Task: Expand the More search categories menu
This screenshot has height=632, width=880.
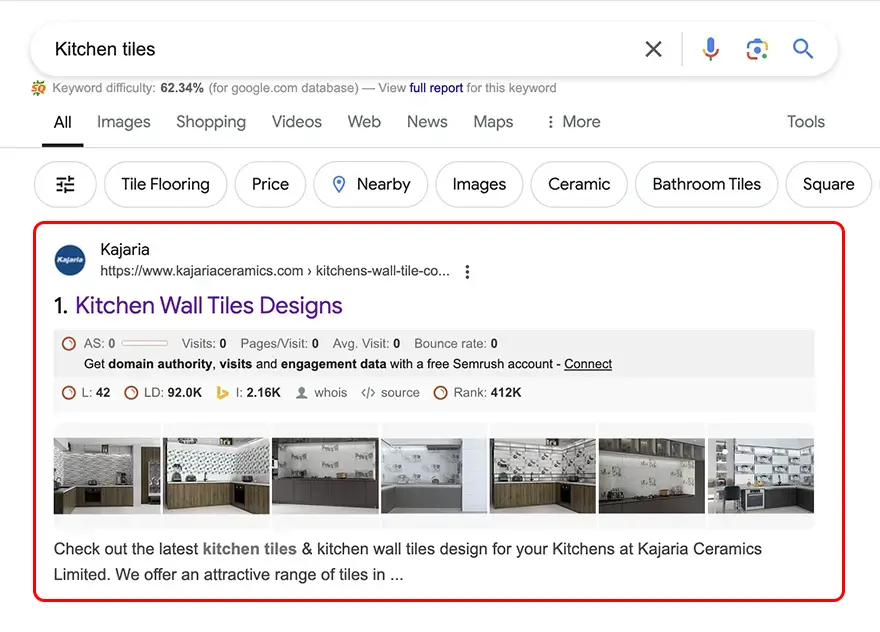Action: (572, 122)
